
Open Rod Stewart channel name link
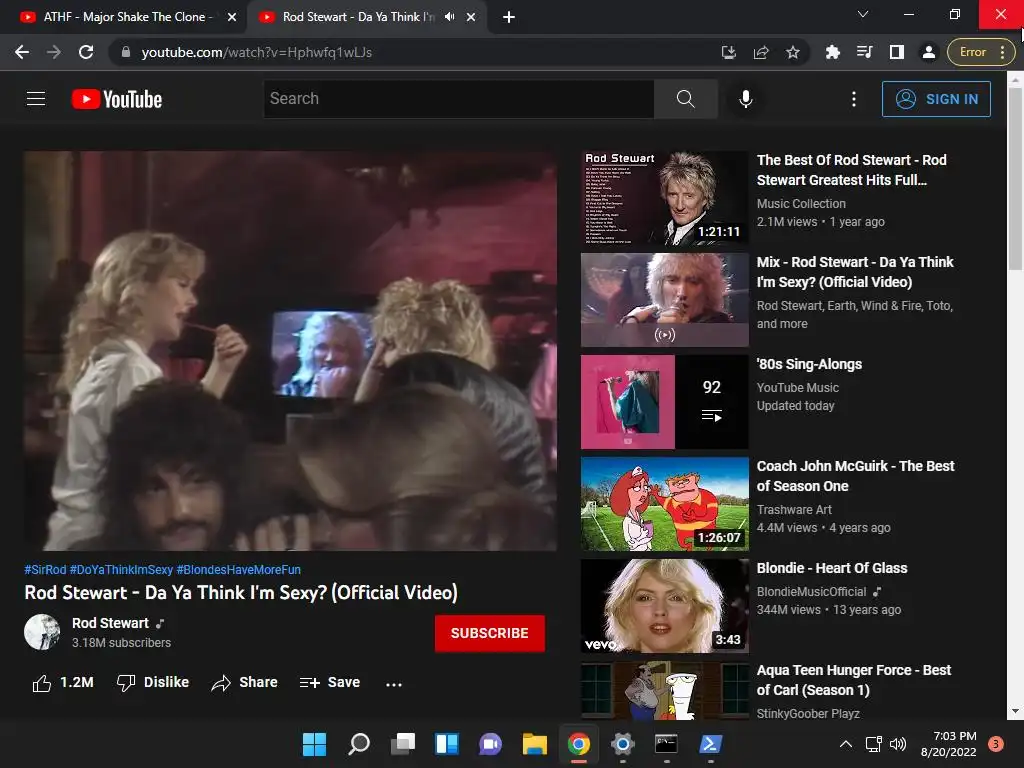click(110, 623)
